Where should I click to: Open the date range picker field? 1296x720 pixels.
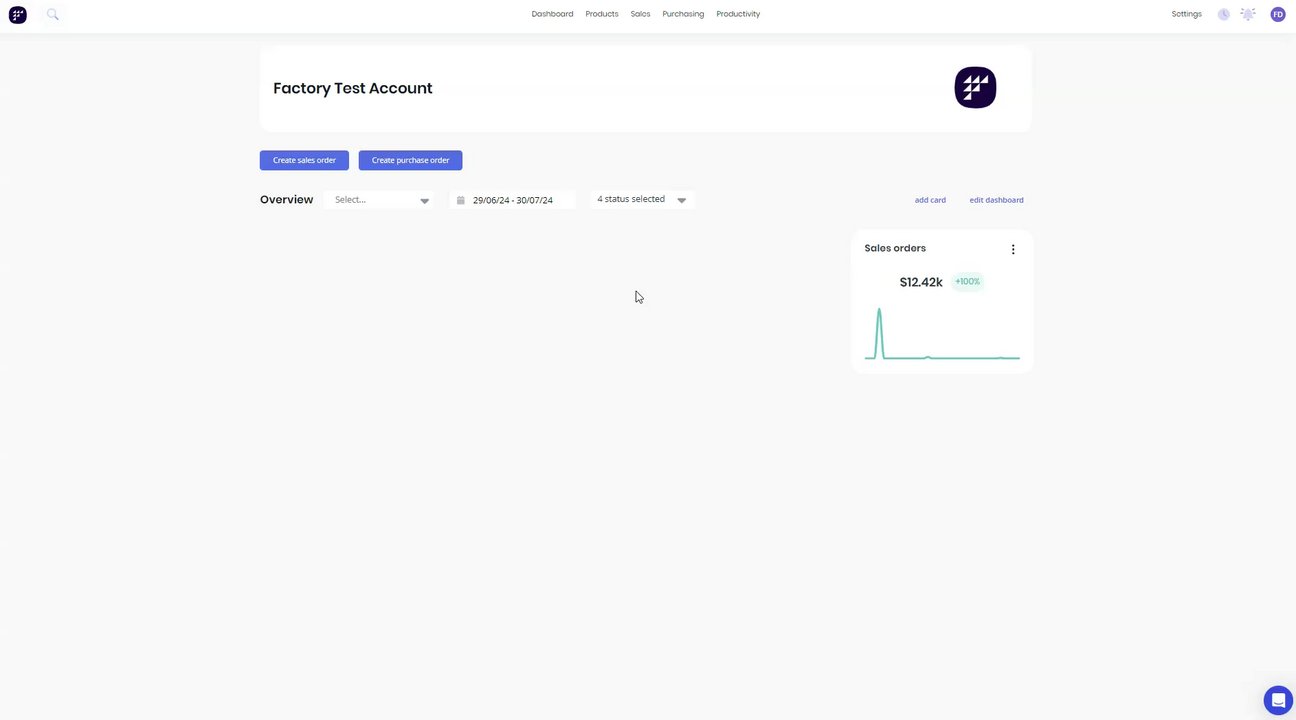pos(513,200)
